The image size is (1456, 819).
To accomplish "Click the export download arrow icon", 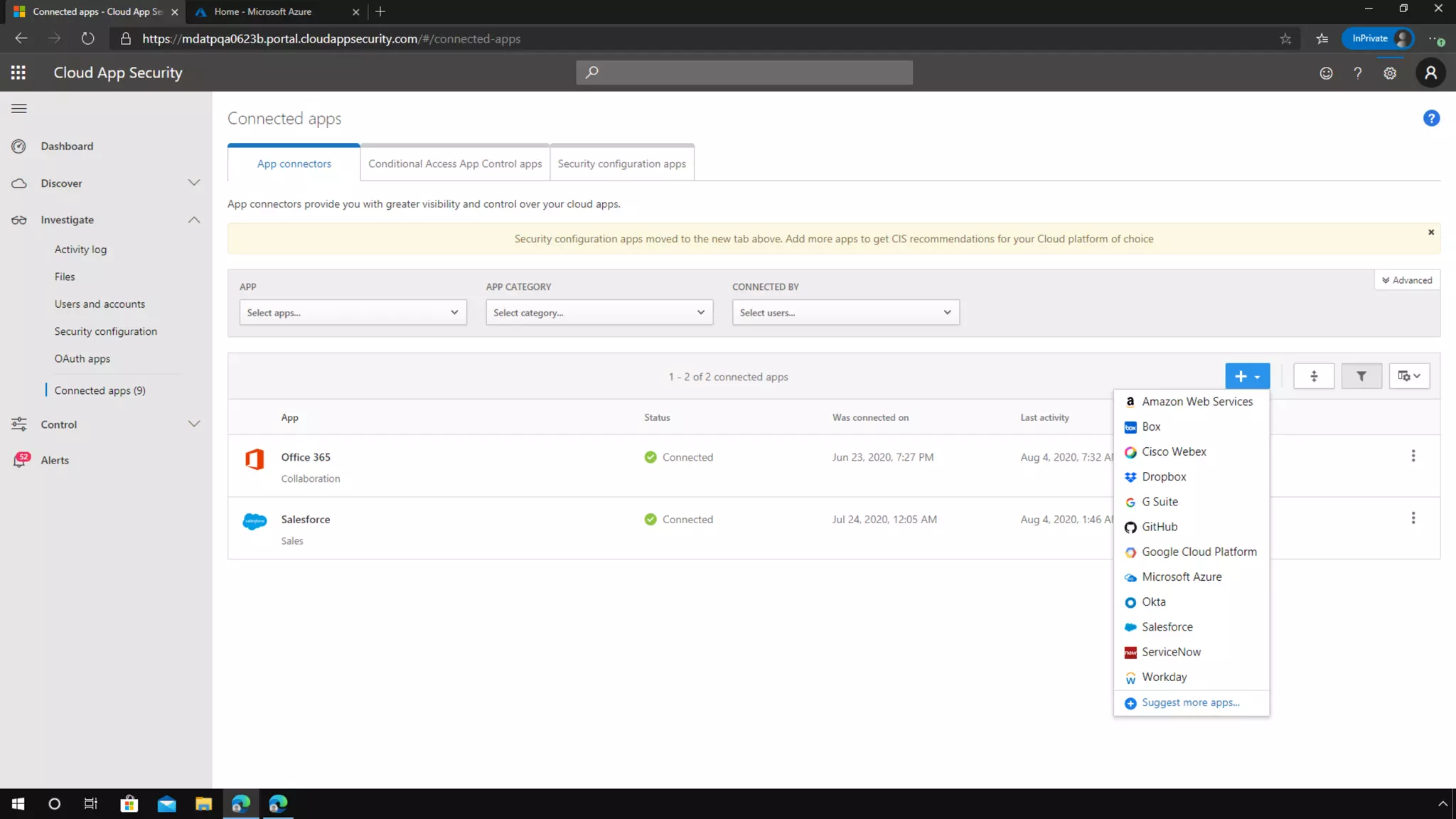I will (x=1313, y=376).
